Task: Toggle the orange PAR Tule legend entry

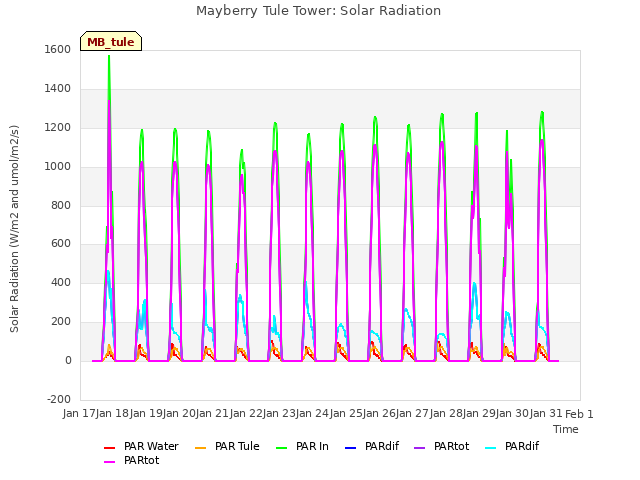Action: (227, 447)
